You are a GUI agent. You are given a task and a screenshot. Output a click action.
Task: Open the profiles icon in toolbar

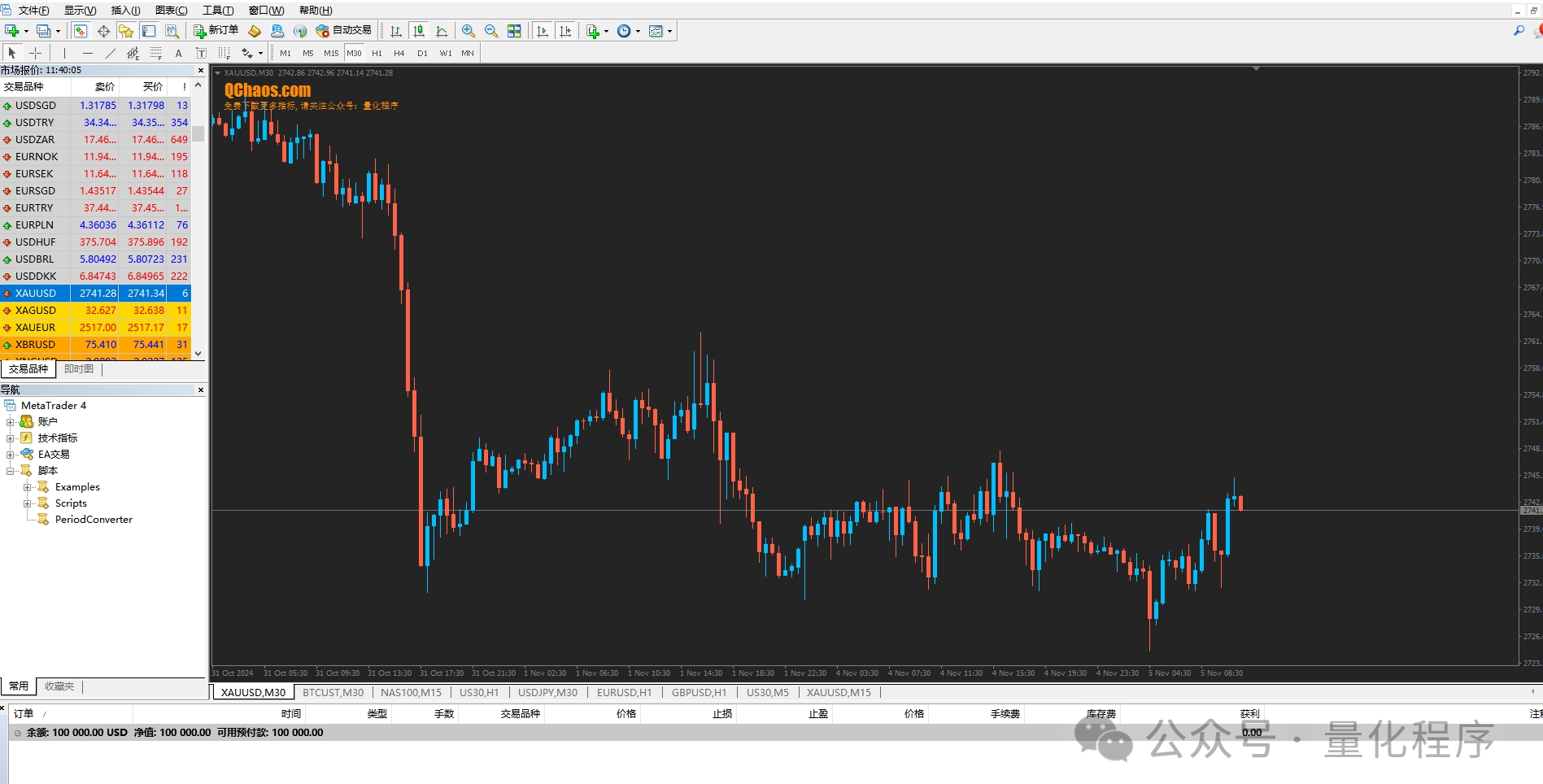click(x=44, y=31)
